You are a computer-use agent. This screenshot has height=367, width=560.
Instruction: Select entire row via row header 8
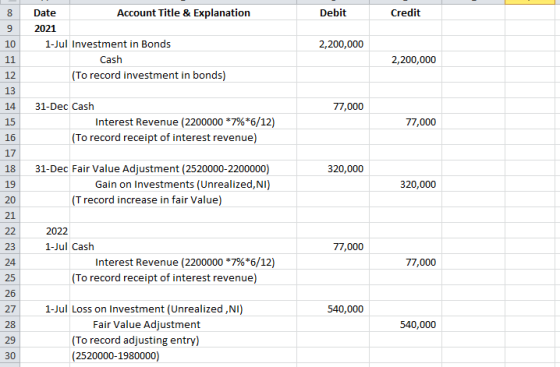coord(10,13)
